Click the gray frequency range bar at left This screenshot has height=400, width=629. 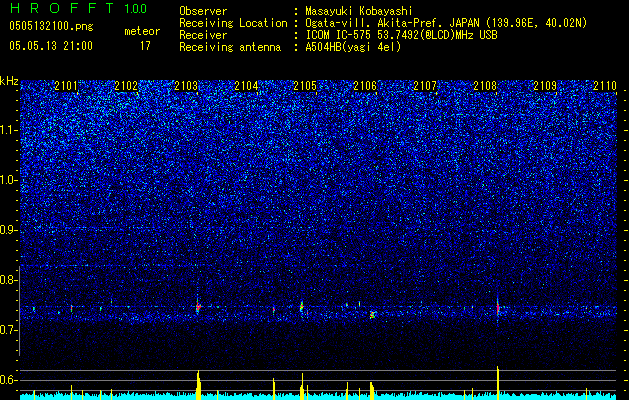point(19,311)
